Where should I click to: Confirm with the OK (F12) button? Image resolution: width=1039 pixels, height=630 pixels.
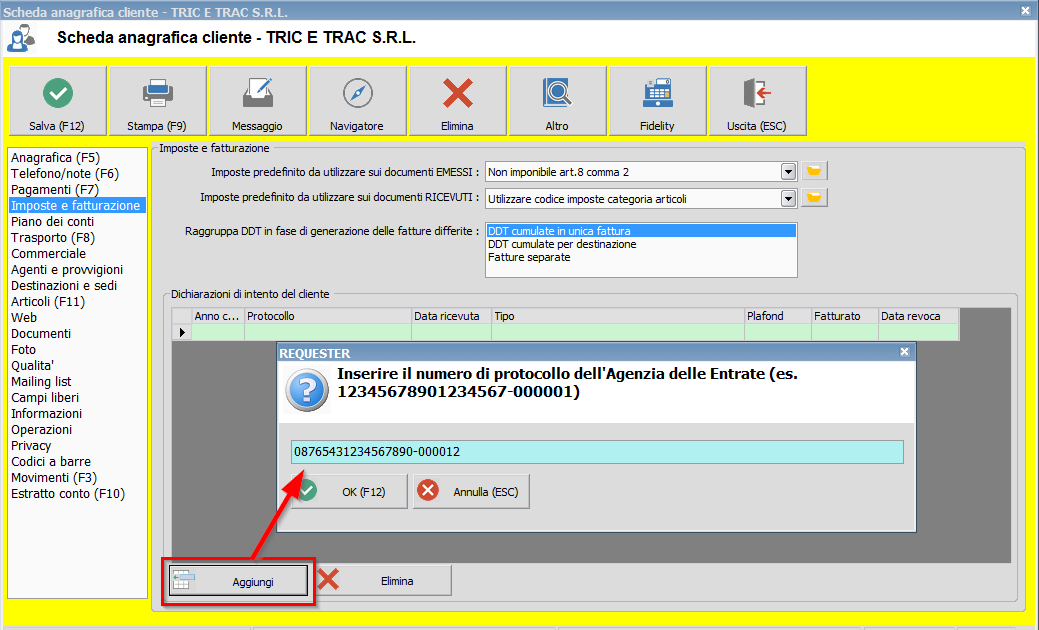(349, 491)
